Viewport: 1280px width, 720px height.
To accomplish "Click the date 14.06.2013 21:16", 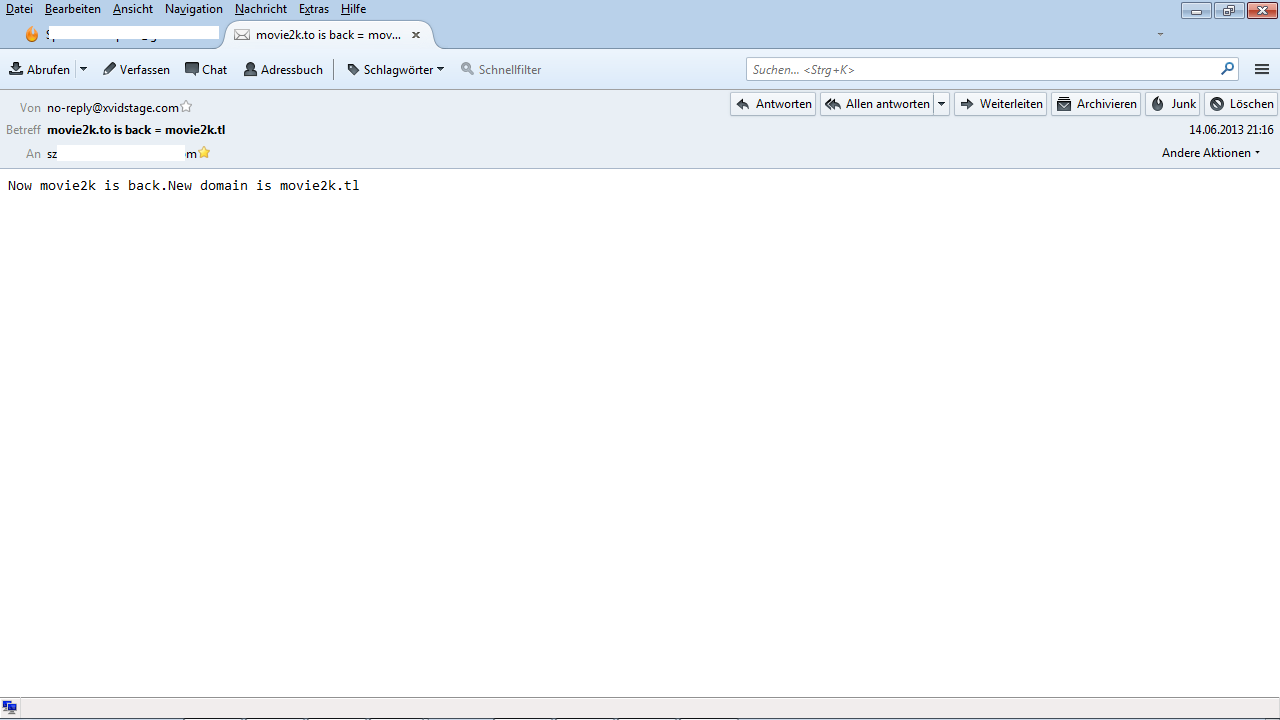I will tap(1231, 130).
